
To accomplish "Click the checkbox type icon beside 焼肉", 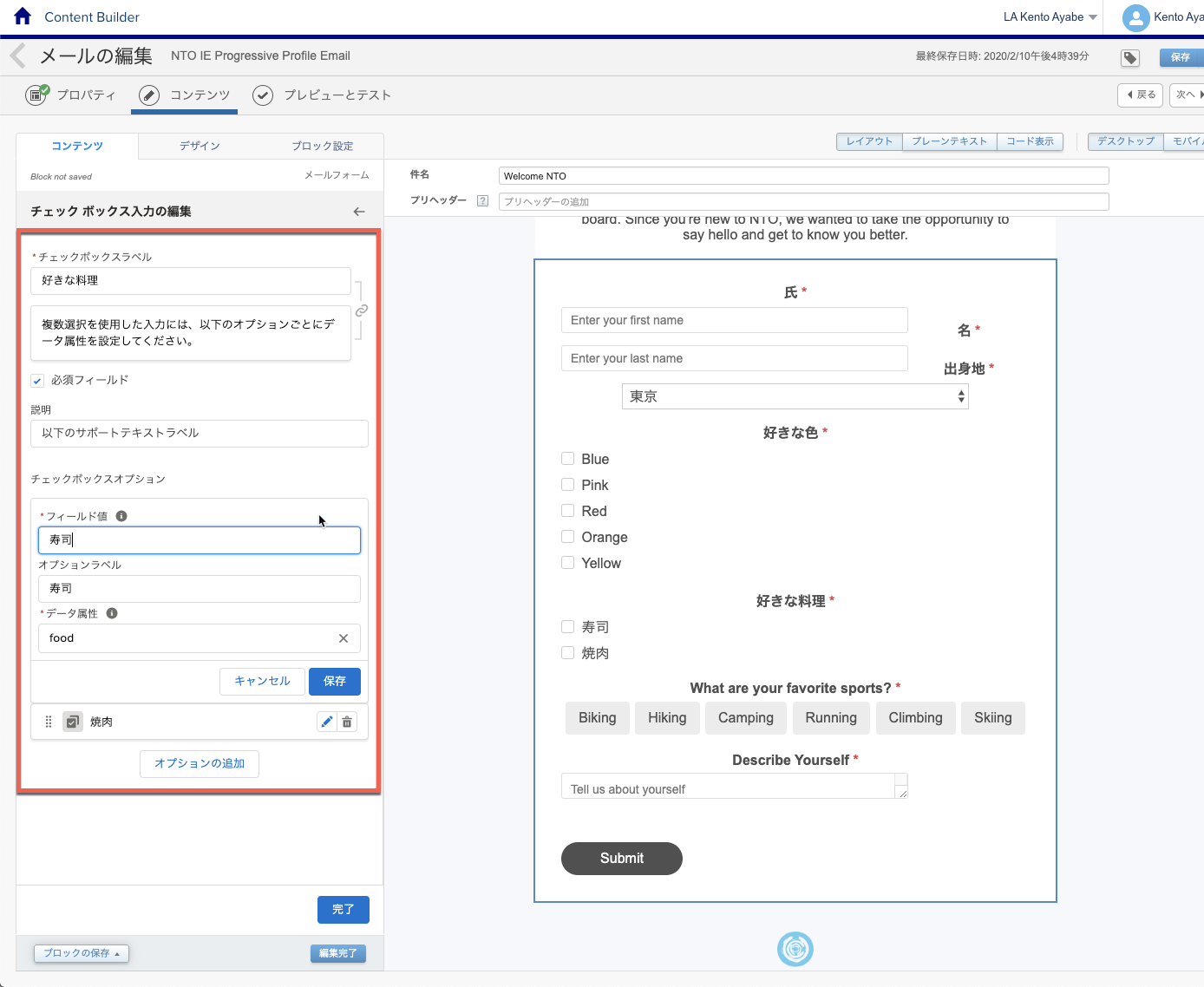I will 74,722.
